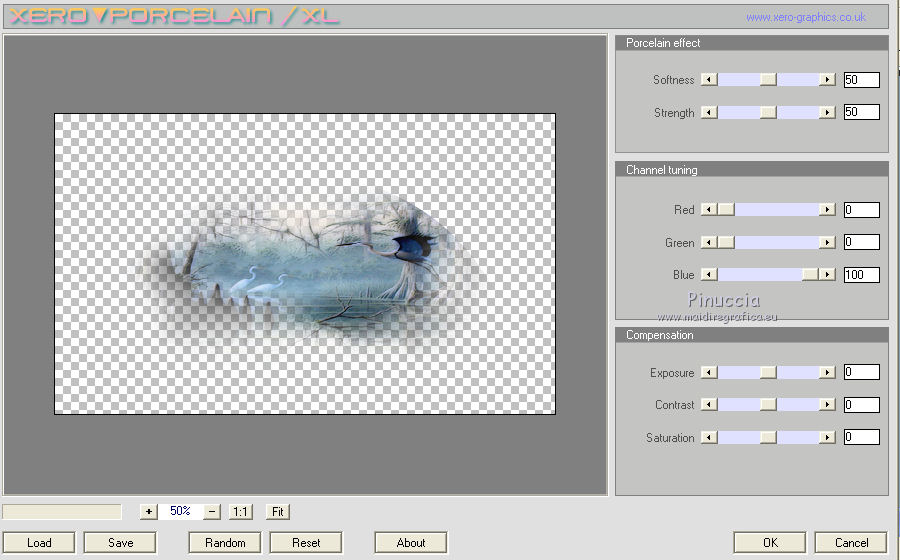900x560 pixels.
Task: Click the Contrast value field
Action: [862, 405]
